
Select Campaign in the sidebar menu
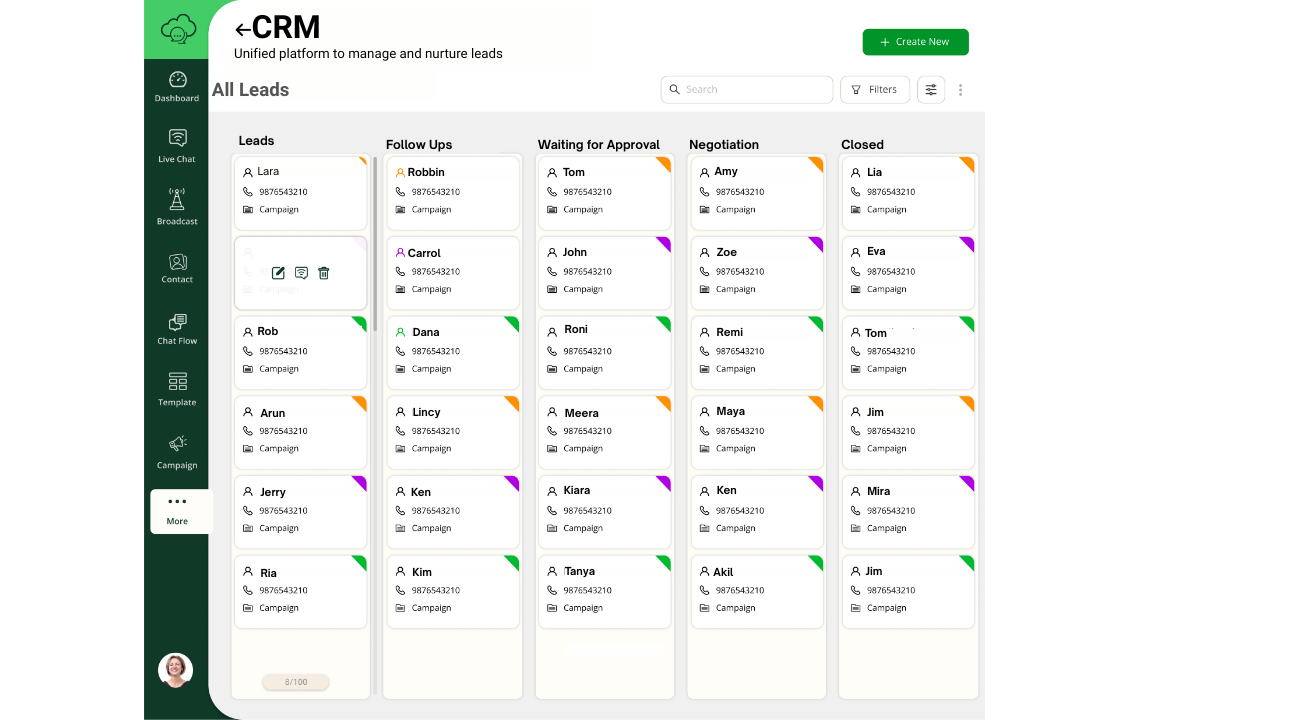[x=177, y=451]
